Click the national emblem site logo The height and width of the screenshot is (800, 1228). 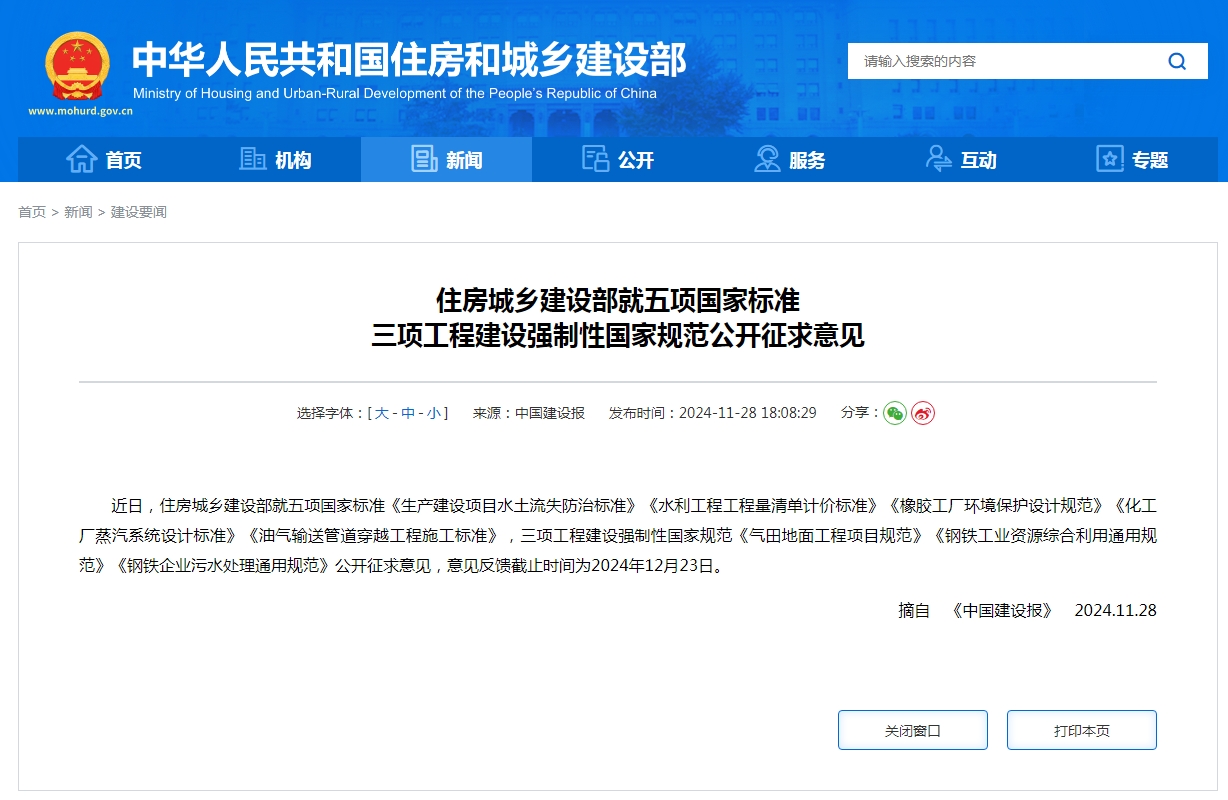tap(78, 67)
